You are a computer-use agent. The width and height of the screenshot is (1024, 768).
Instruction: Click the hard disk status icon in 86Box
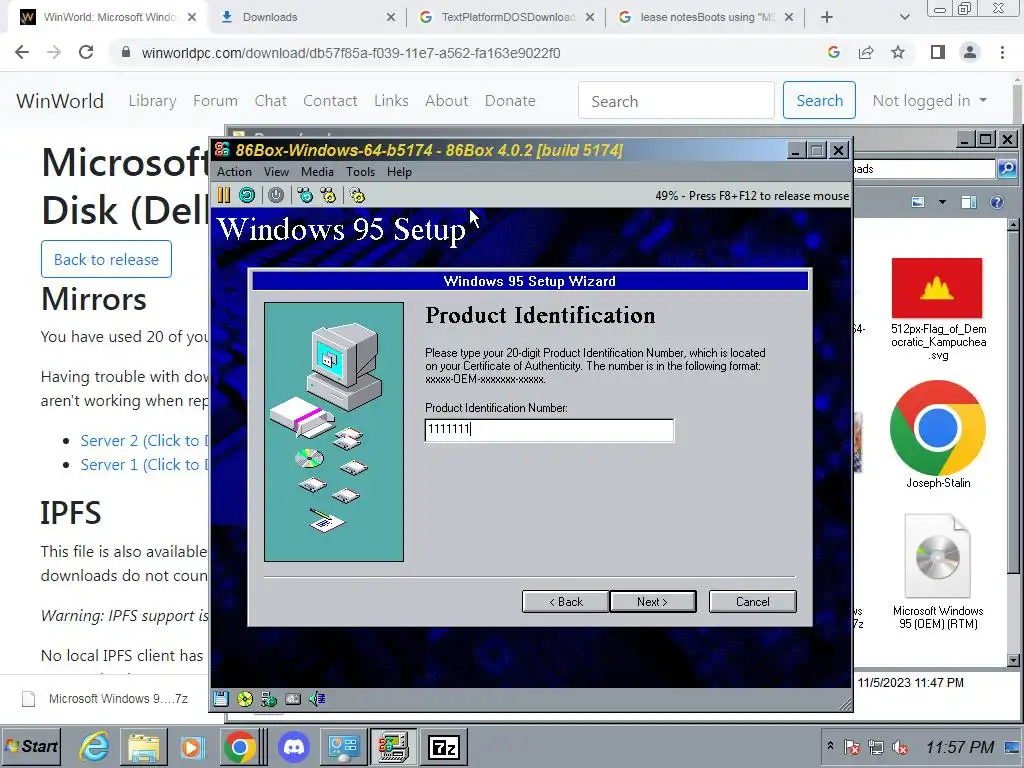293,699
